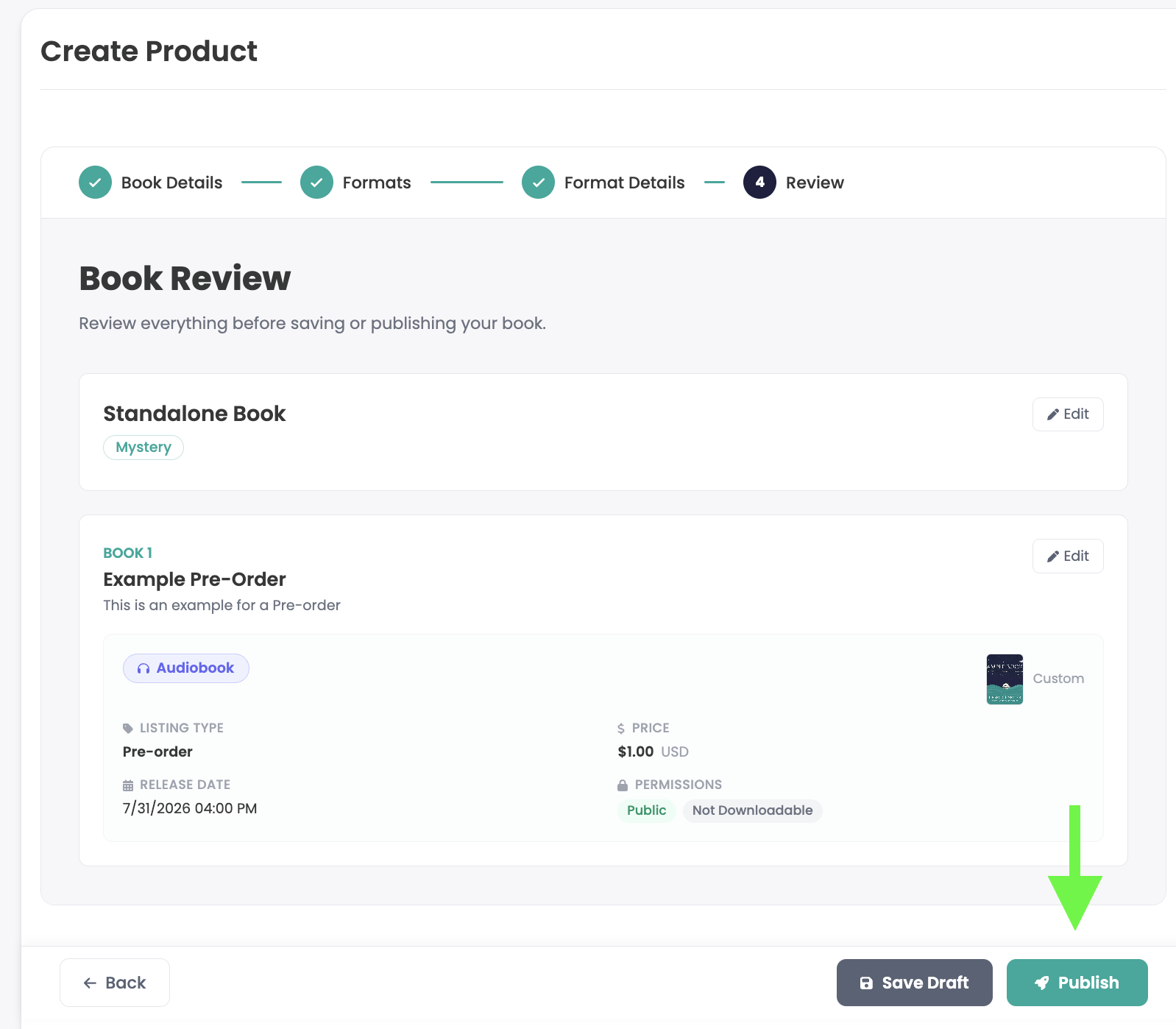Viewport: 1176px width, 1029px height.
Task: Publish the book
Action: pos(1077,983)
